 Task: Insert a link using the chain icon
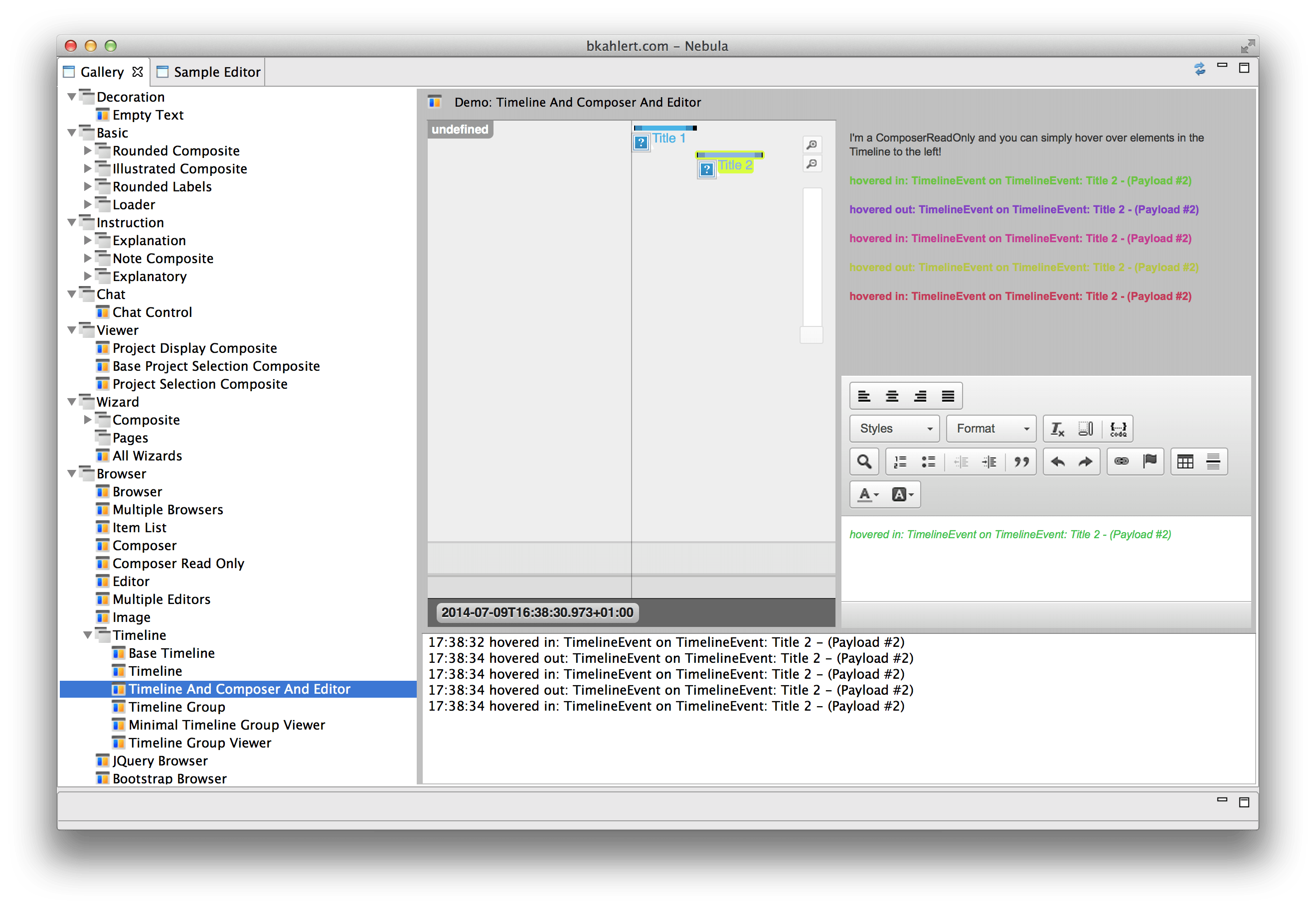[1121, 461]
